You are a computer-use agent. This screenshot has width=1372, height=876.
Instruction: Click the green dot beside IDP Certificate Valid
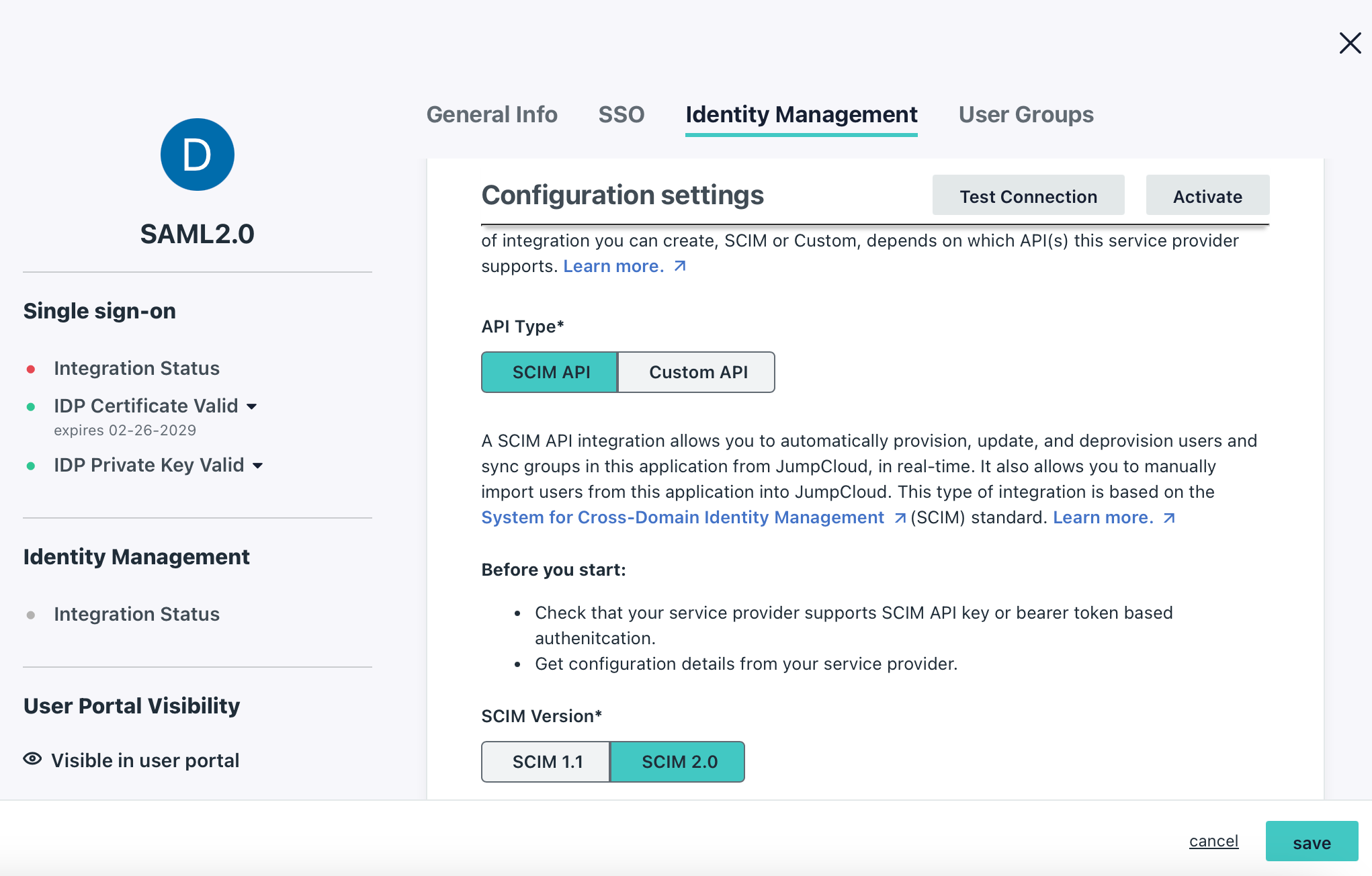30,406
